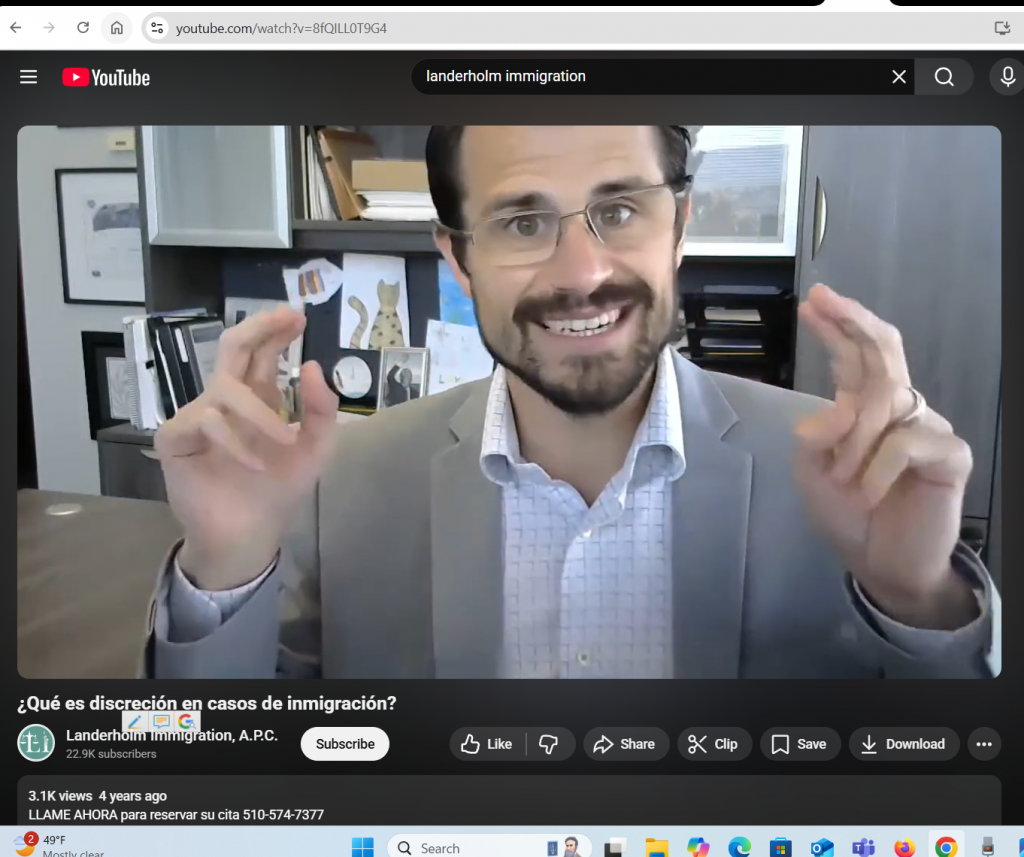
Task: Open the YouTube hamburger guide menu
Action: (28, 77)
